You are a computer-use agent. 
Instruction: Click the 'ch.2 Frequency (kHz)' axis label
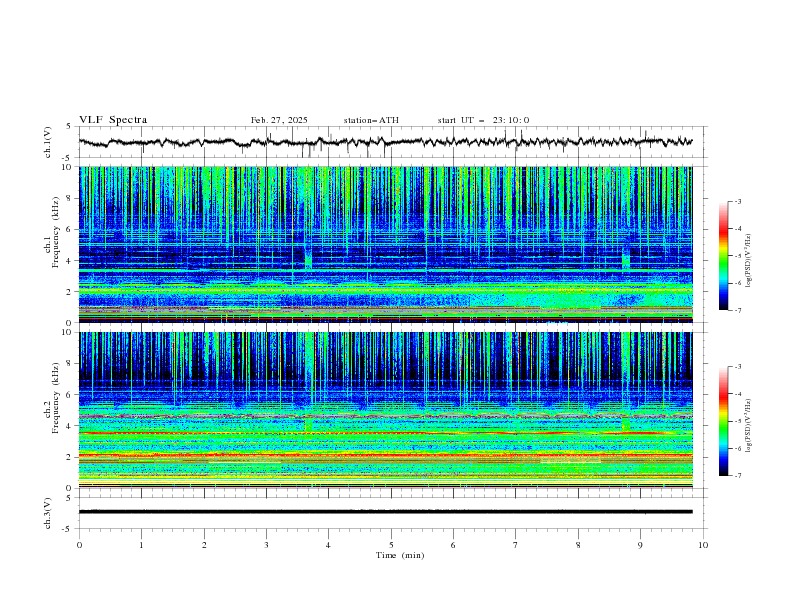click(51, 410)
